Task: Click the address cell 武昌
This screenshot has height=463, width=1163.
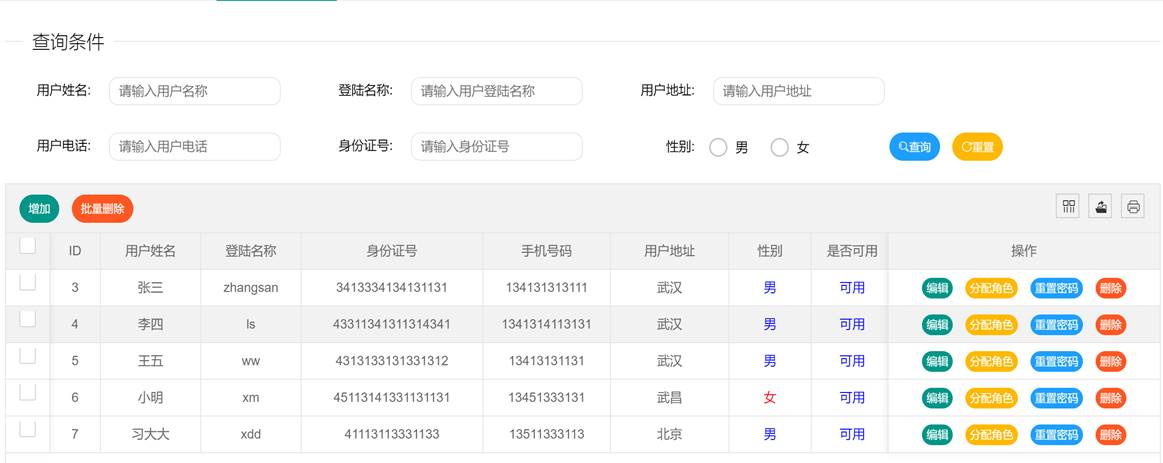Action: click(x=670, y=398)
